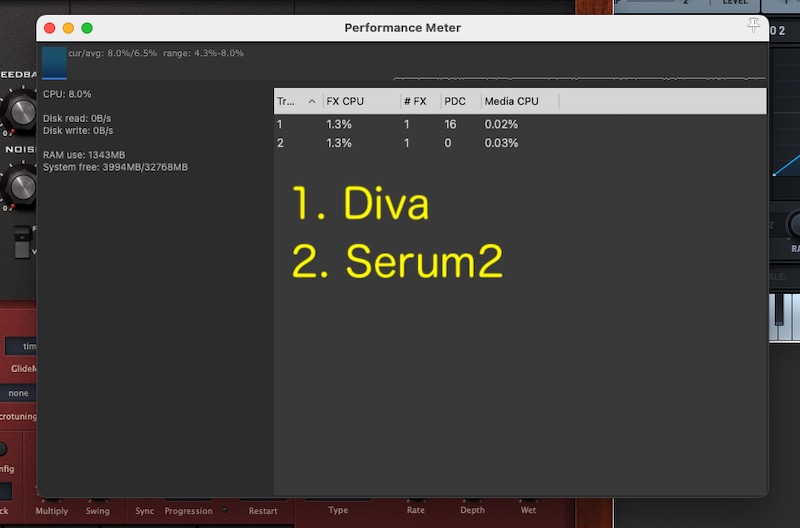Pin the Performance Meter window on top

tap(753, 24)
